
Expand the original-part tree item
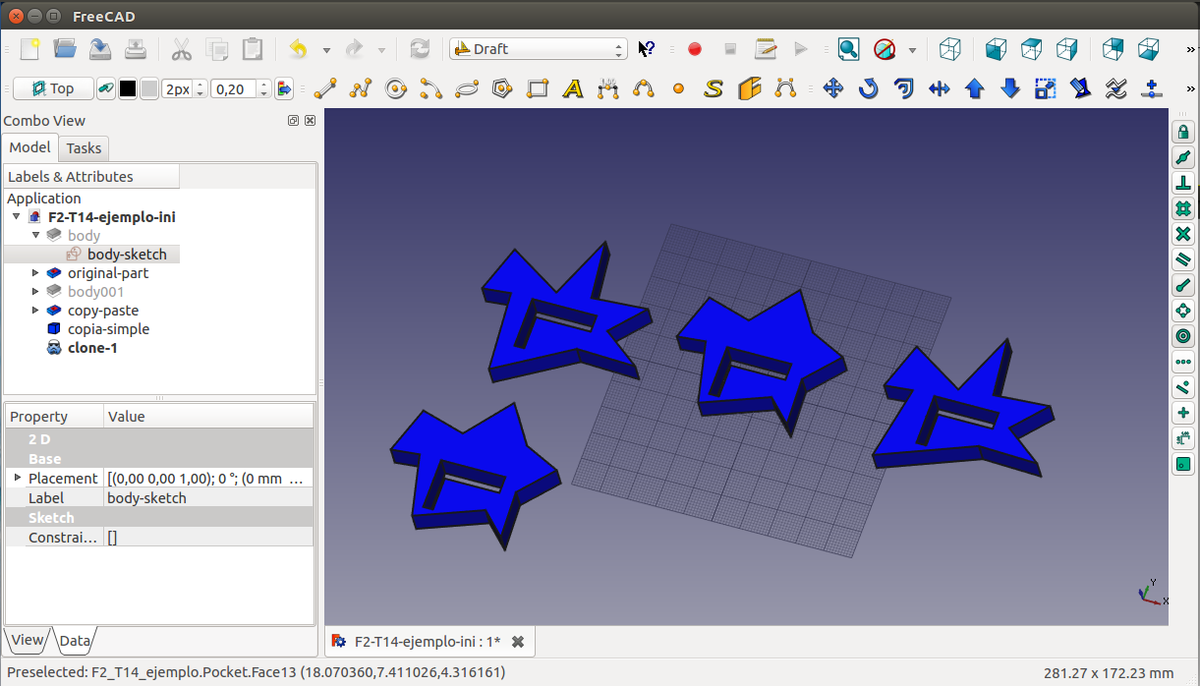[36, 273]
